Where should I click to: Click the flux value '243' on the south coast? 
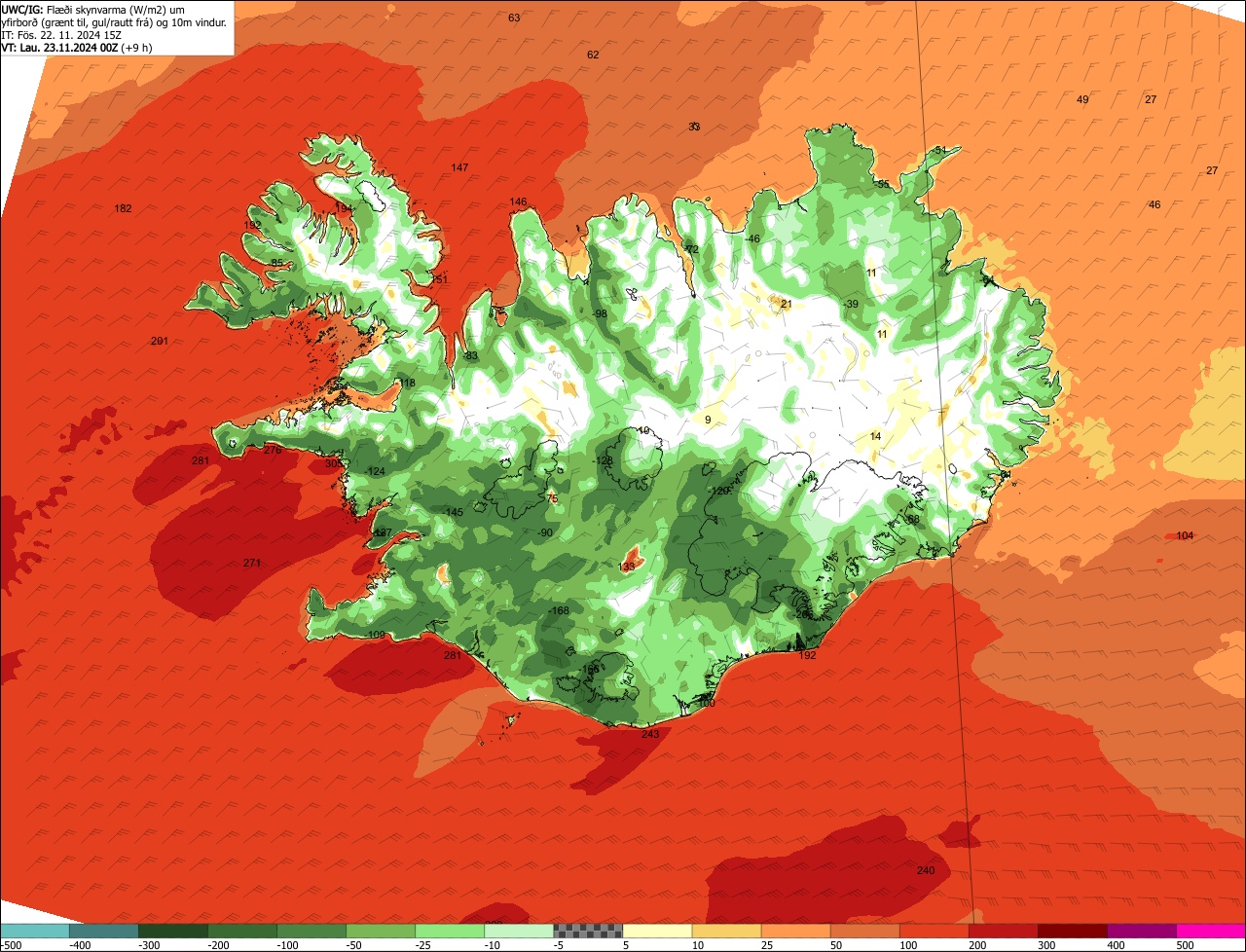click(650, 734)
